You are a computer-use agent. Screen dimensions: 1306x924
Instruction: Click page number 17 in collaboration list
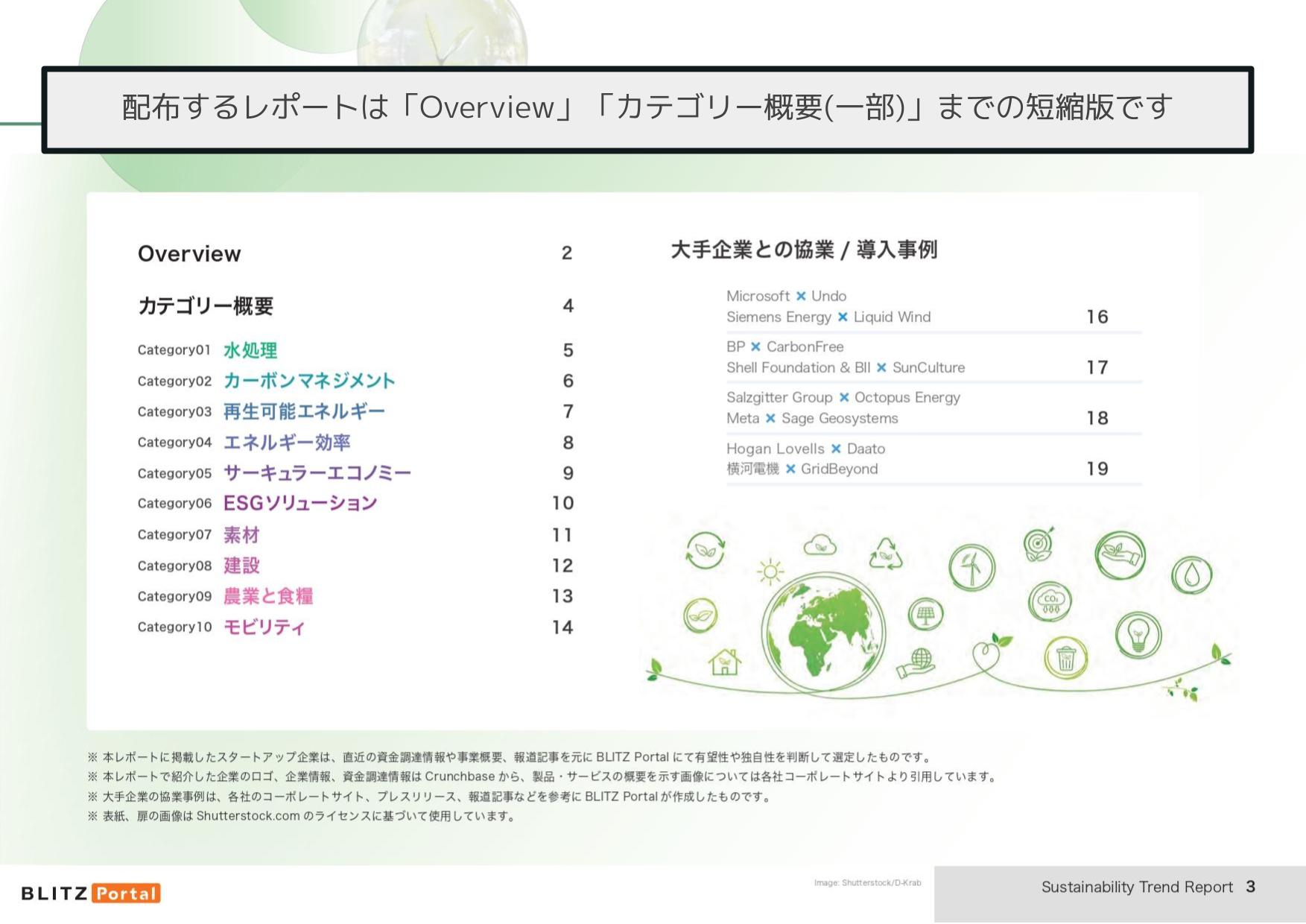pos(1097,368)
